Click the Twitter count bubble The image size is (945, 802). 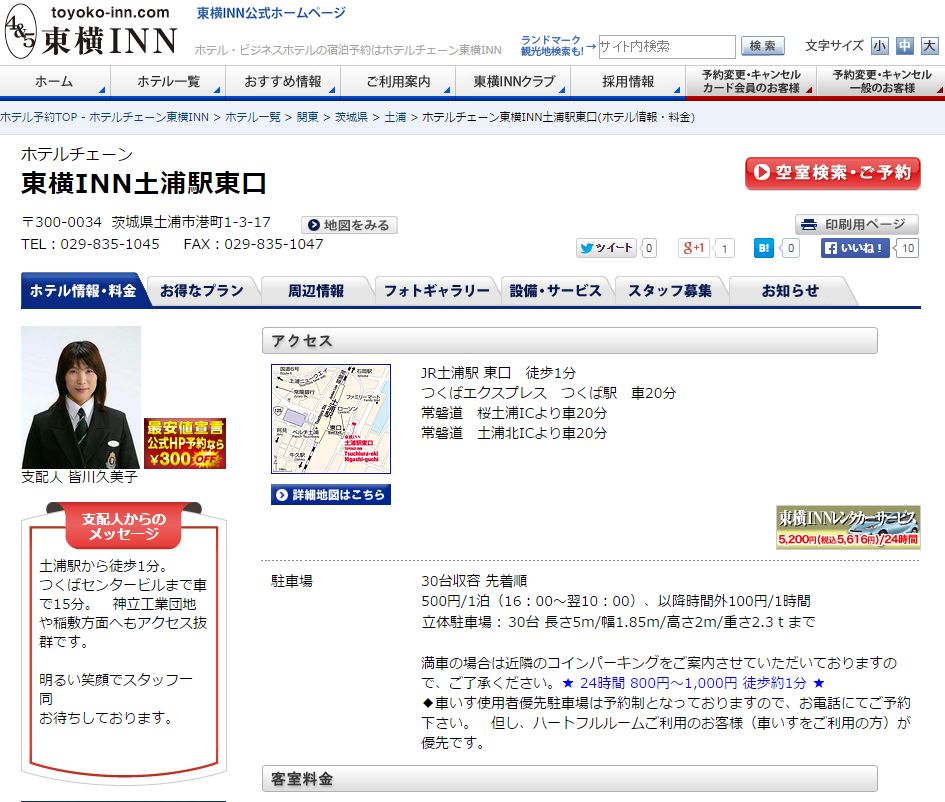[x=648, y=248]
